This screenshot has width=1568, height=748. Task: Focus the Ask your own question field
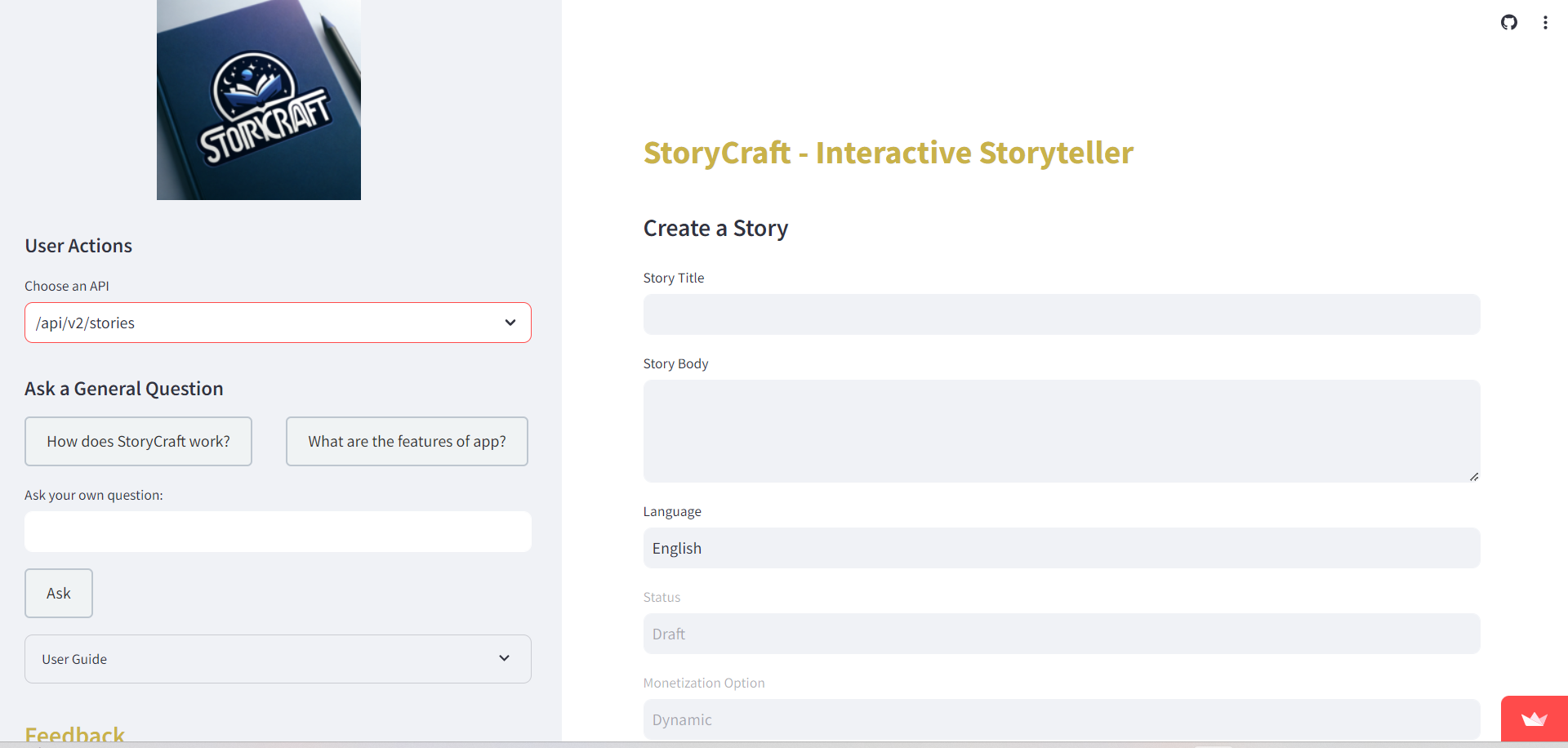[278, 532]
